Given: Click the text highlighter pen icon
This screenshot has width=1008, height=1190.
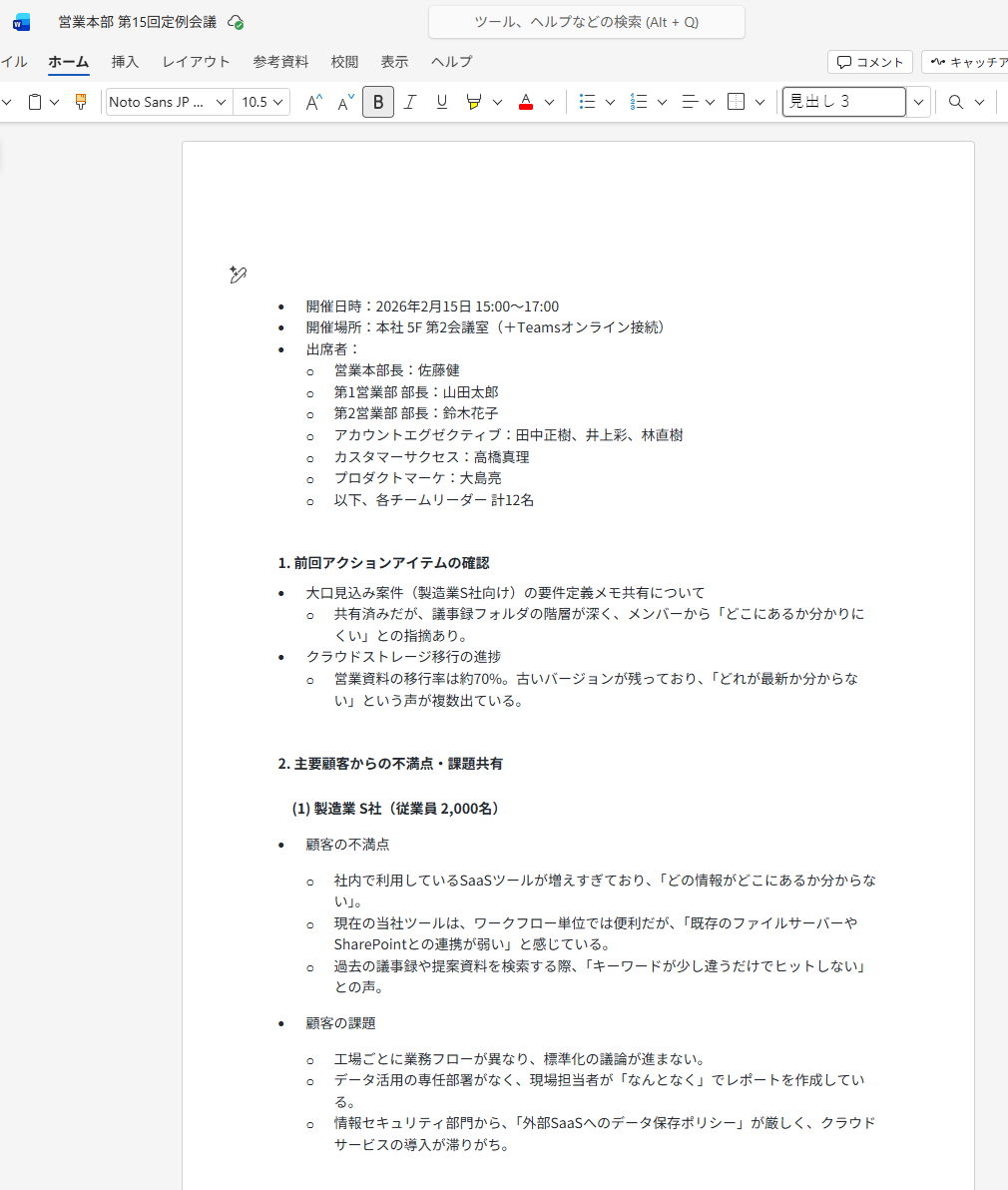Looking at the screenshot, I should [x=474, y=102].
